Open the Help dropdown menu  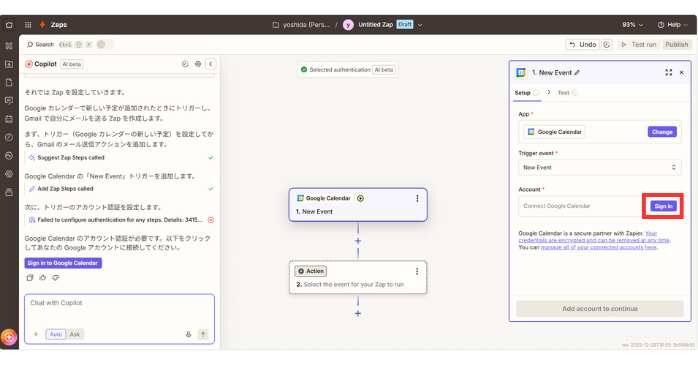coord(674,25)
